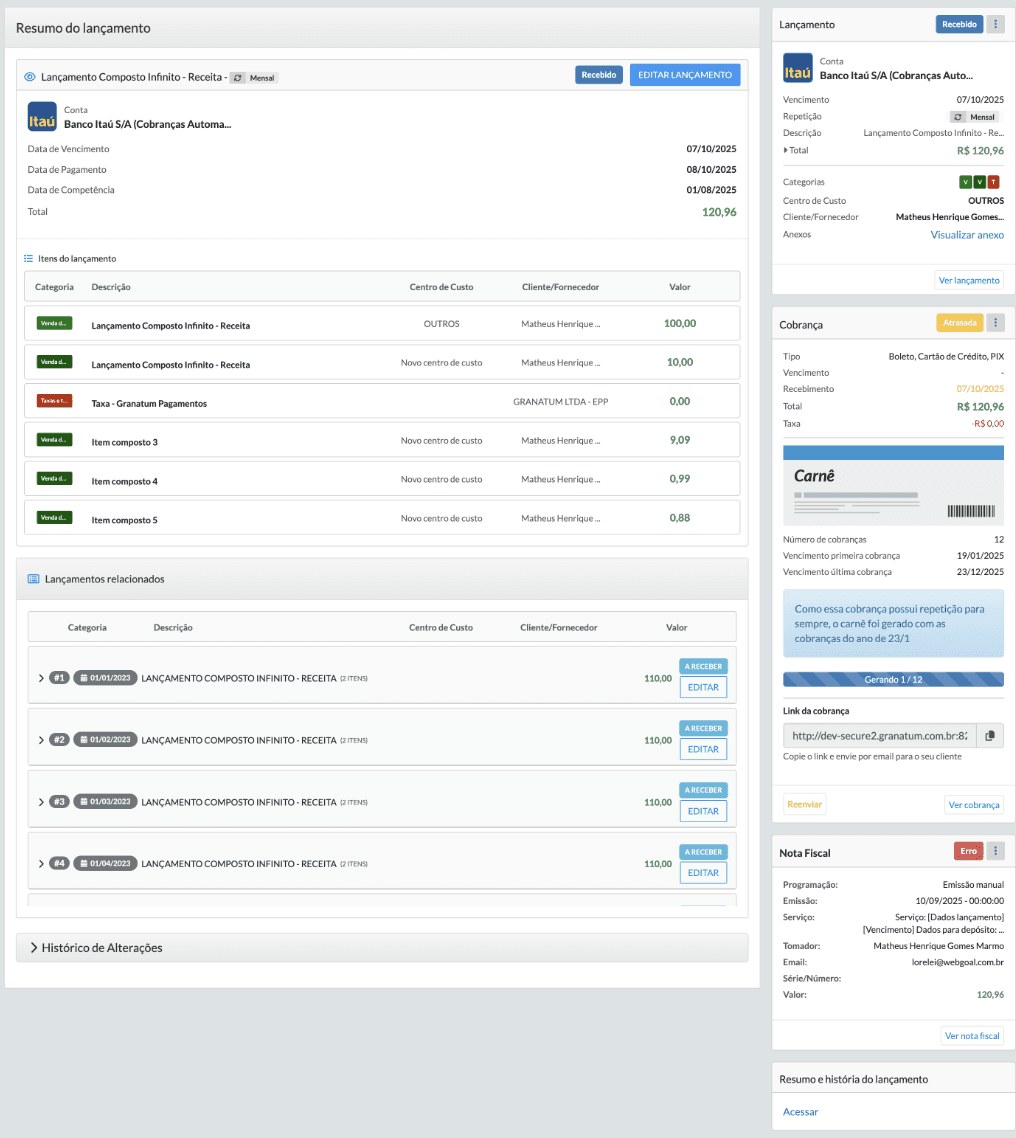Click the Recebido status badge in the main header
The width and height of the screenshot is (1016, 1138).
[x=599, y=75]
